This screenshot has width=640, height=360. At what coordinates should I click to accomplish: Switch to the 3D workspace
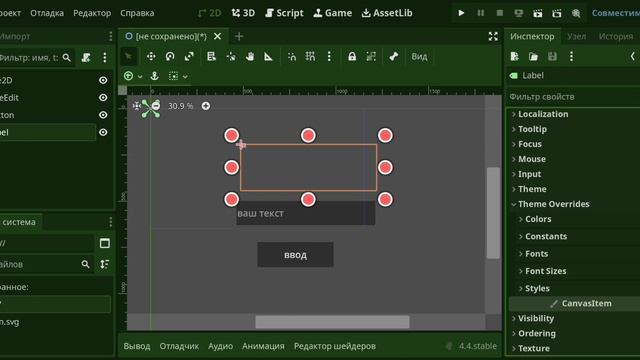pyautogui.click(x=243, y=13)
